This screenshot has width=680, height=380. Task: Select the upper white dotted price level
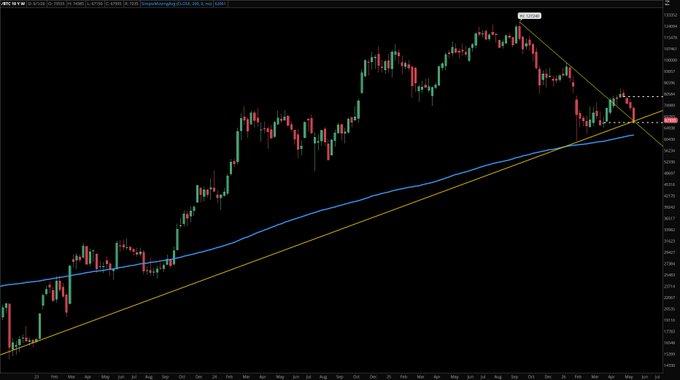click(644, 96)
